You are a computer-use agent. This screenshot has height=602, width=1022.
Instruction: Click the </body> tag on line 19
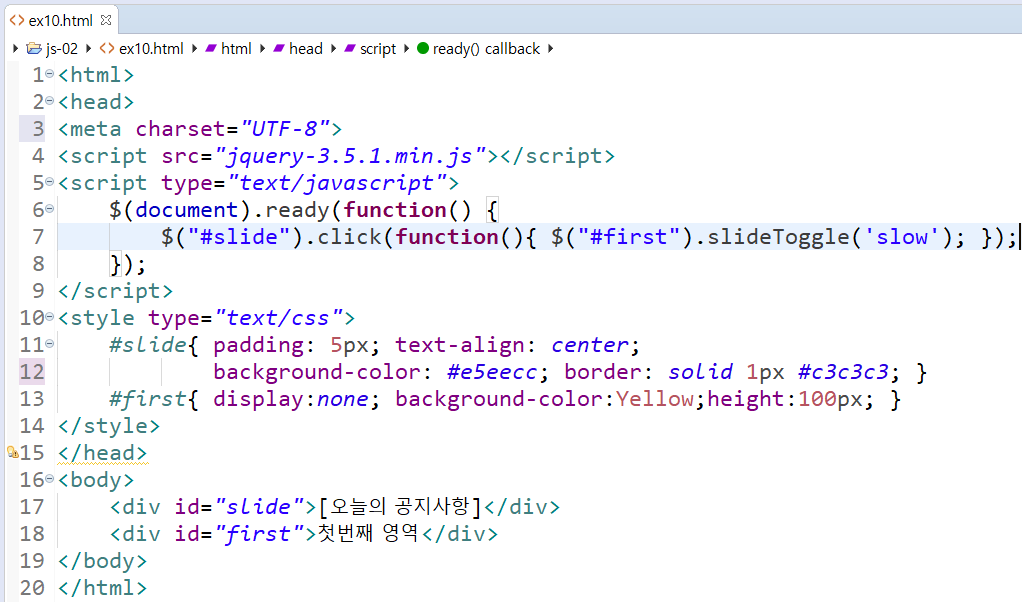(102, 561)
